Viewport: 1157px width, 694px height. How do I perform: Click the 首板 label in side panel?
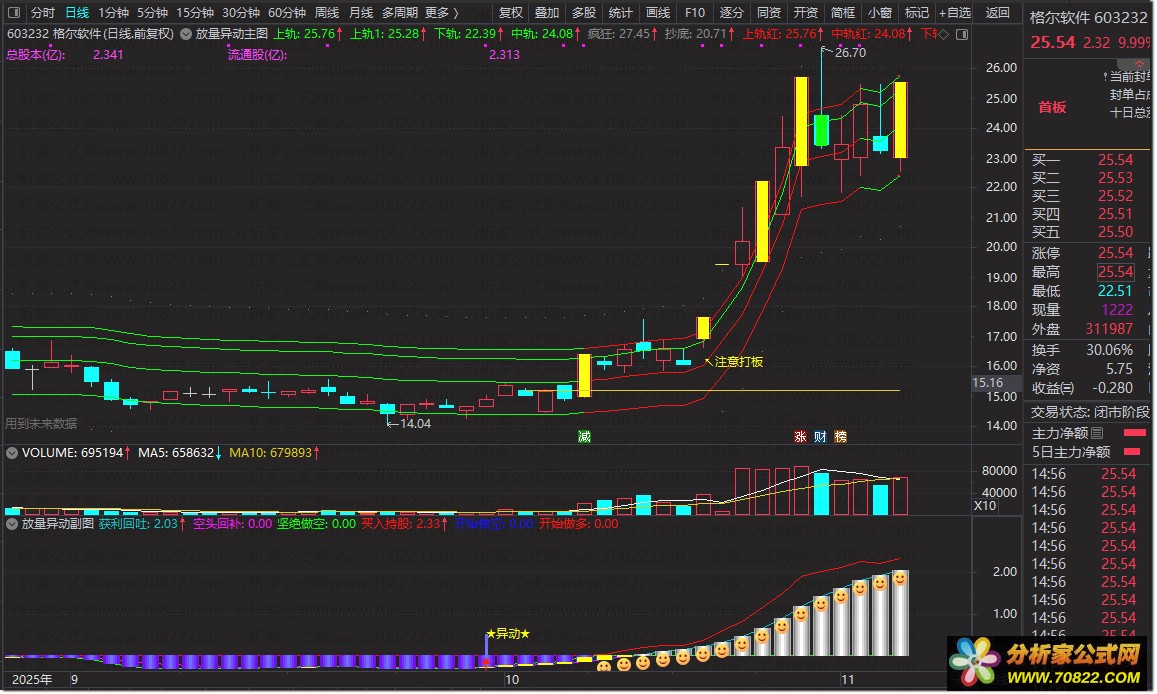pos(1052,107)
